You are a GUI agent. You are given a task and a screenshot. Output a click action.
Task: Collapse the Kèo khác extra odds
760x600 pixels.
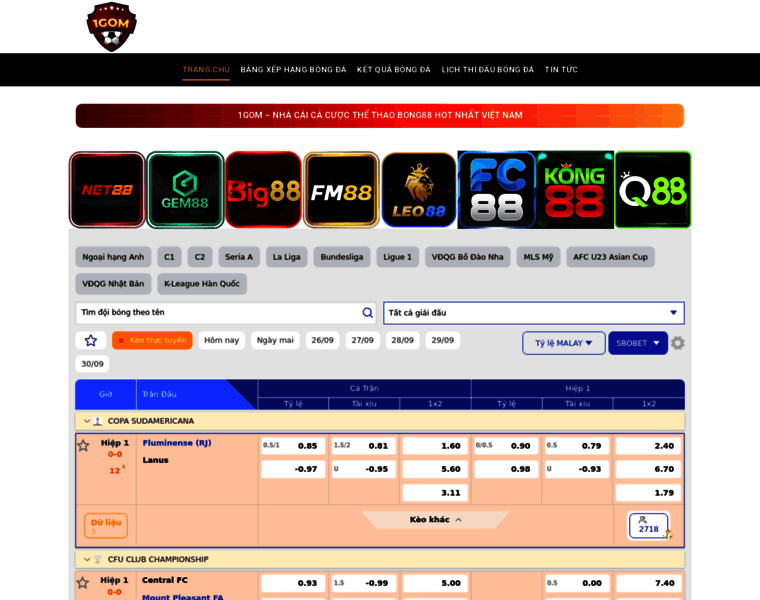click(x=435, y=520)
